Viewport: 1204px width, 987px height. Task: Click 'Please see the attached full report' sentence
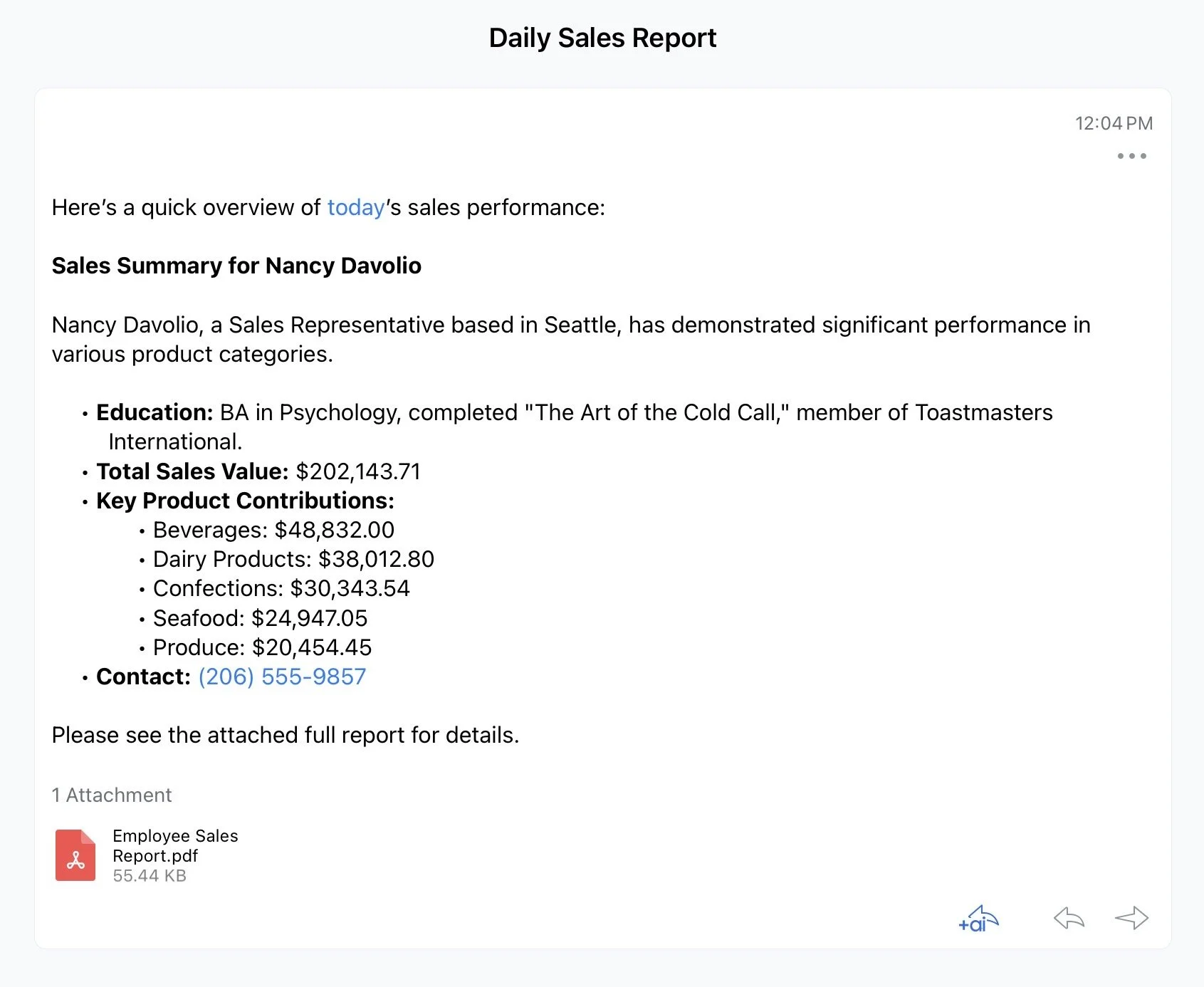coord(286,735)
